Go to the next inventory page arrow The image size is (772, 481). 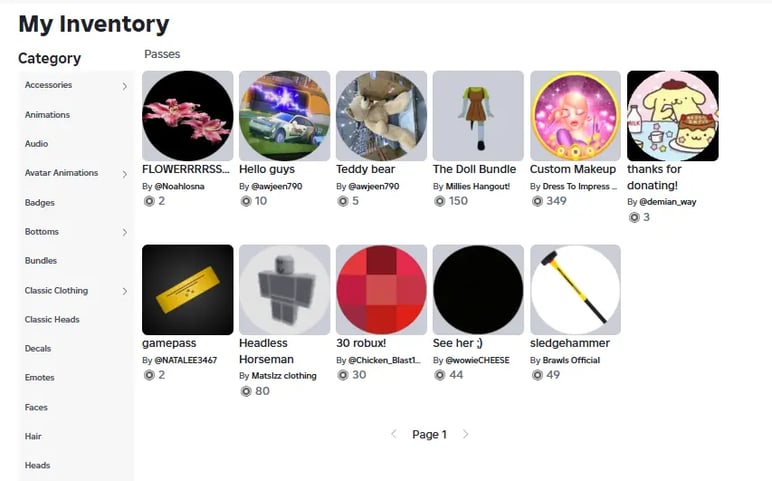(465, 434)
